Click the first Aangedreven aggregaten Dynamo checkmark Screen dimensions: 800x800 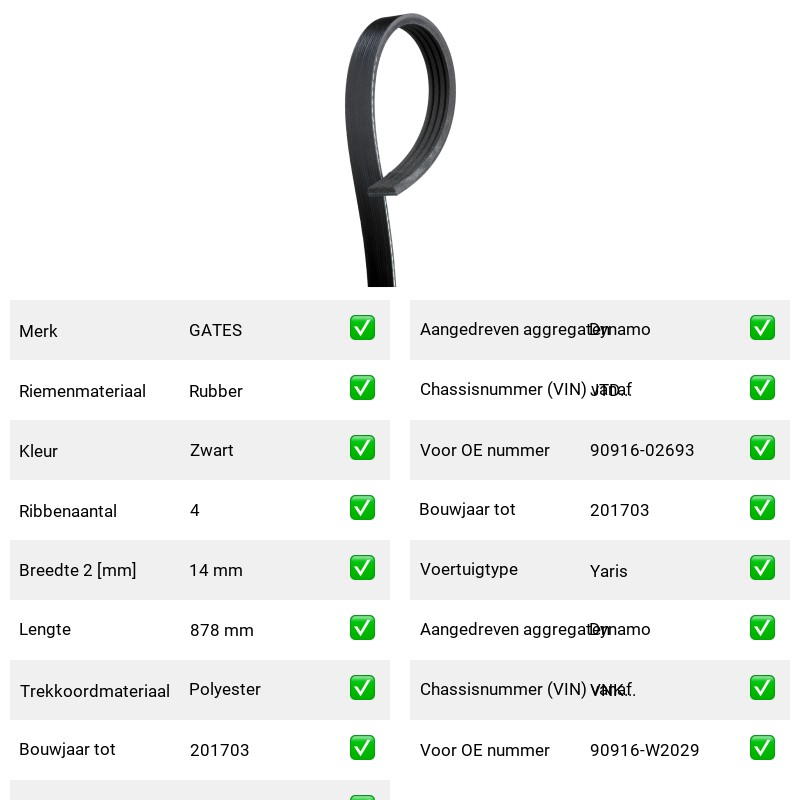[x=762, y=328]
